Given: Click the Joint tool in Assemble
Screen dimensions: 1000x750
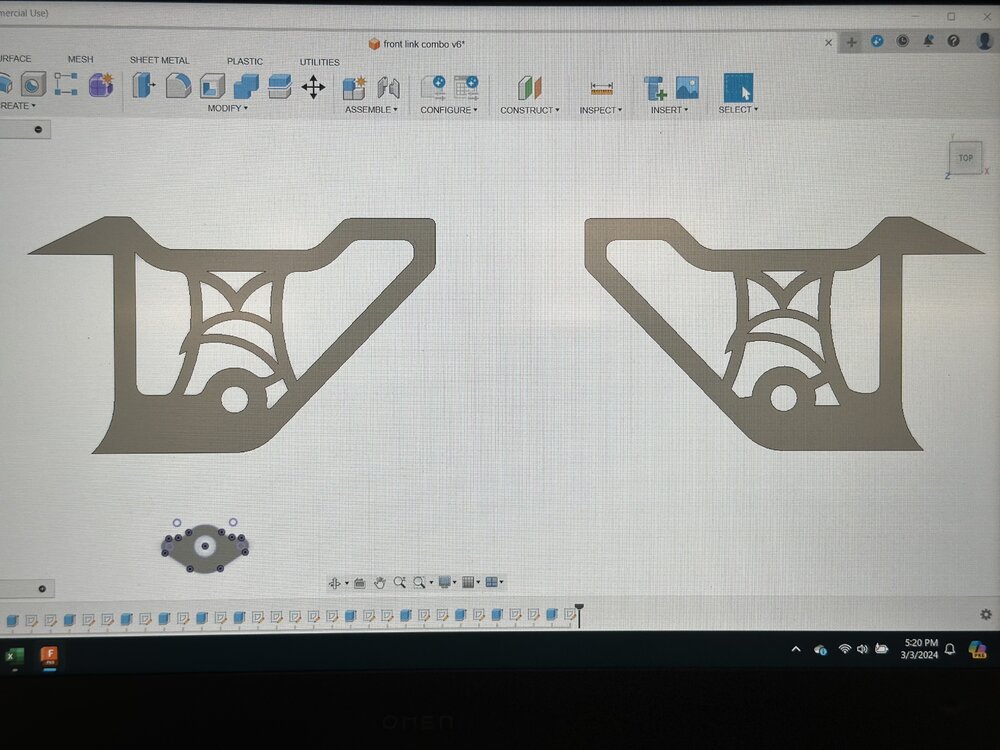Looking at the screenshot, I should pos(388,88).
